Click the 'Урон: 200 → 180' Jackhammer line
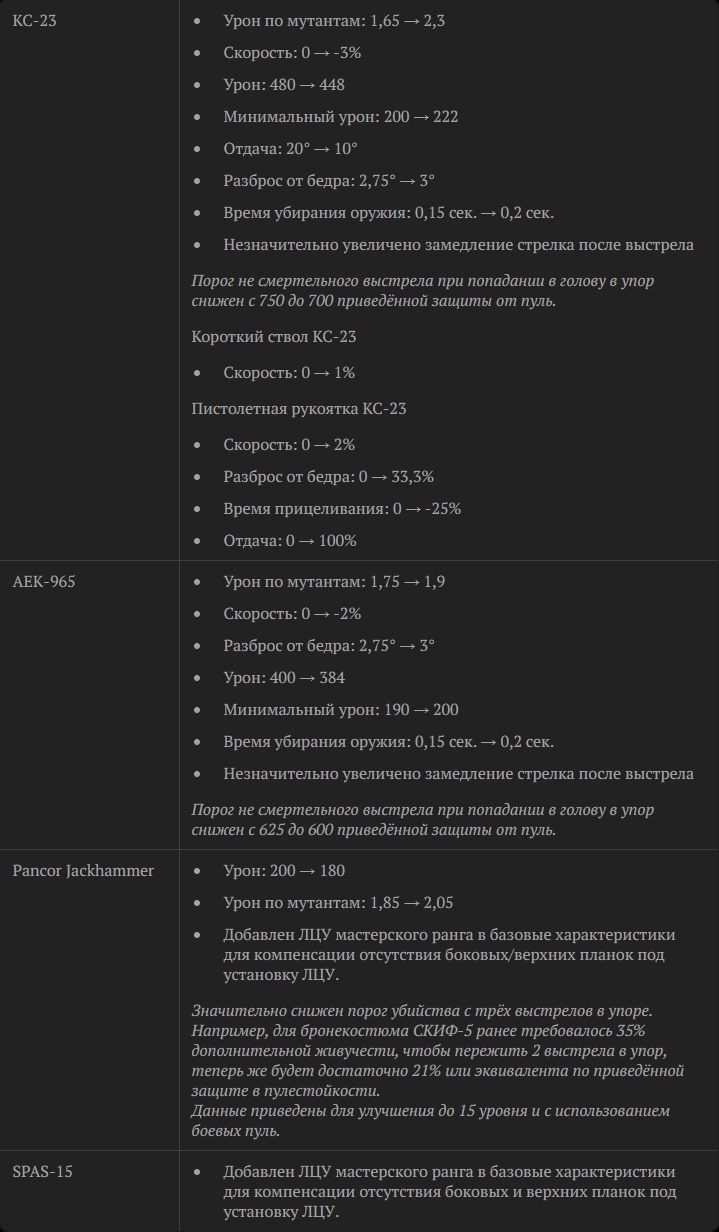The width and height of the screenshot is (719, 1232). [284, 871]
